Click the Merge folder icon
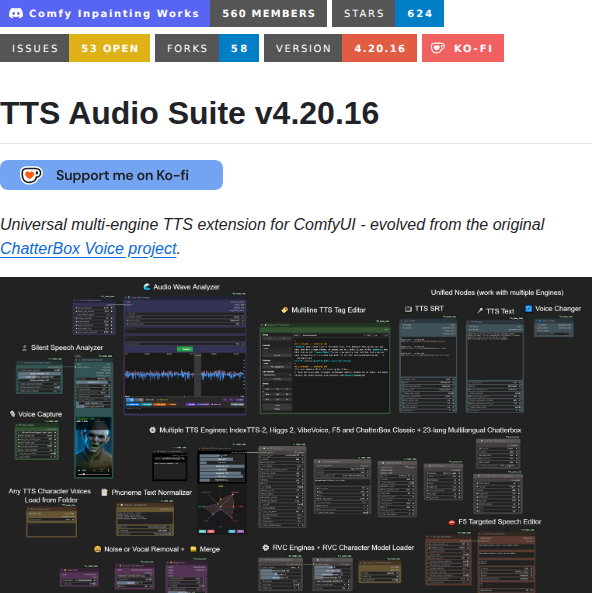592x593 pixels. click(193, 549)
